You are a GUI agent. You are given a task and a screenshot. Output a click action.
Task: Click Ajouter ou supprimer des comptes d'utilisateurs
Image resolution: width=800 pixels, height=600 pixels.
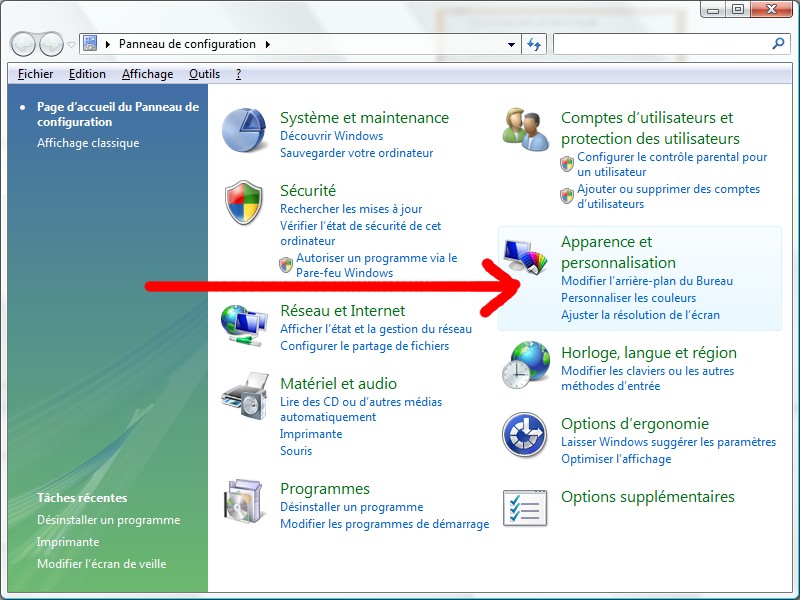click(x=668, y=196)
